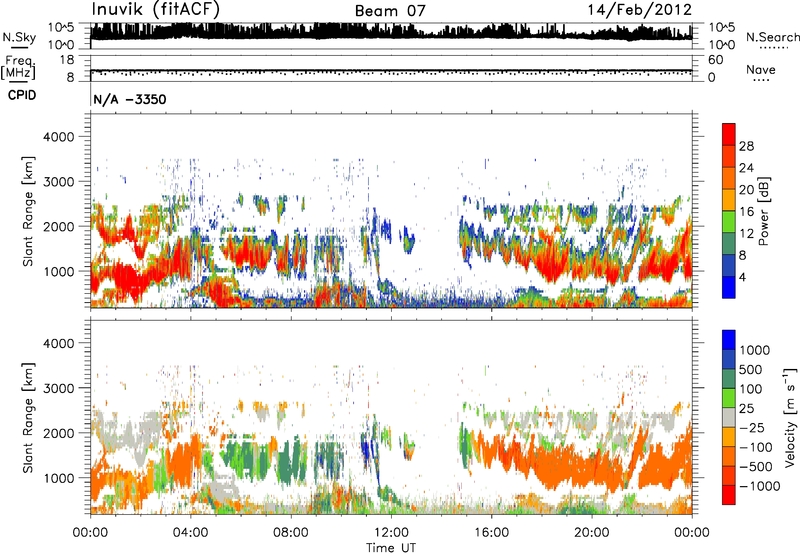Click the blue Power segment between 4 and 8
Image resolution: width=800 pixels, height=554 pixels.
729,265
